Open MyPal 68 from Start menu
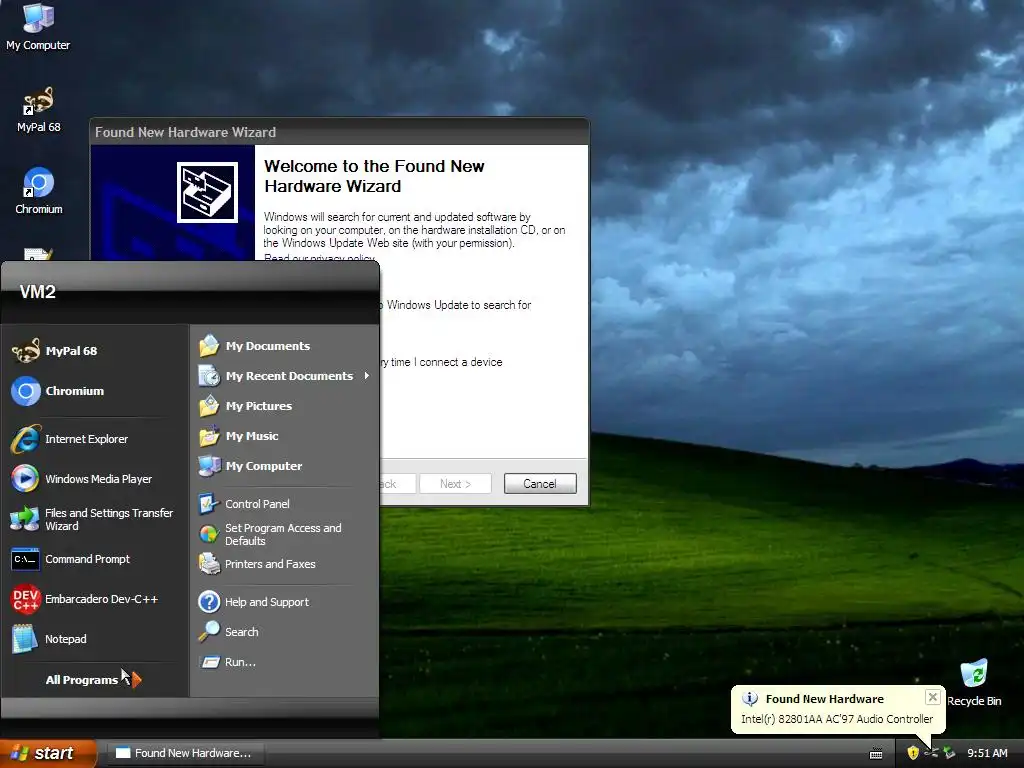The height and width of the screenshot is (768, 1024). click(x=95, y=351)
